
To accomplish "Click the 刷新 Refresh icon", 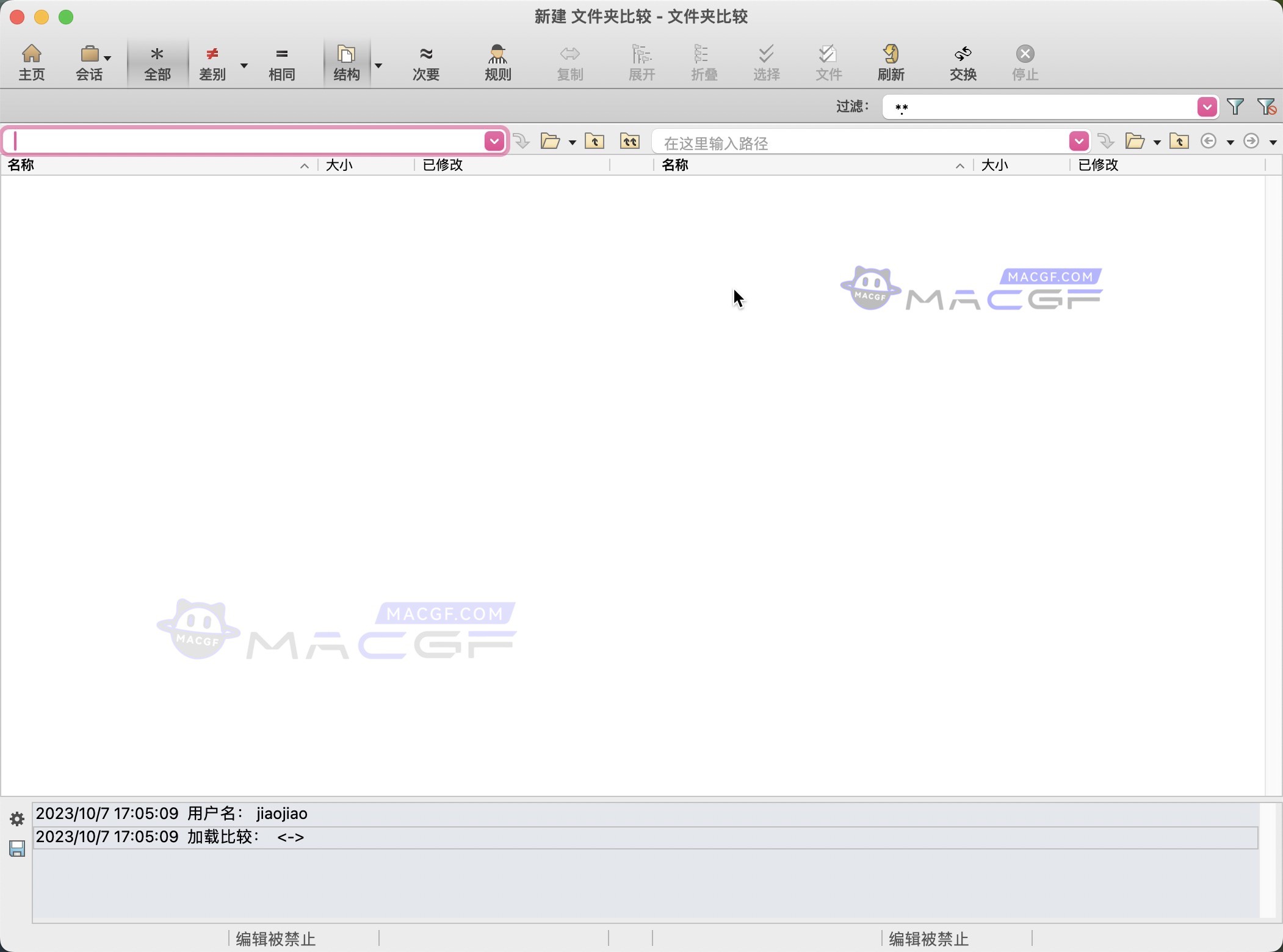I will 890,62.
